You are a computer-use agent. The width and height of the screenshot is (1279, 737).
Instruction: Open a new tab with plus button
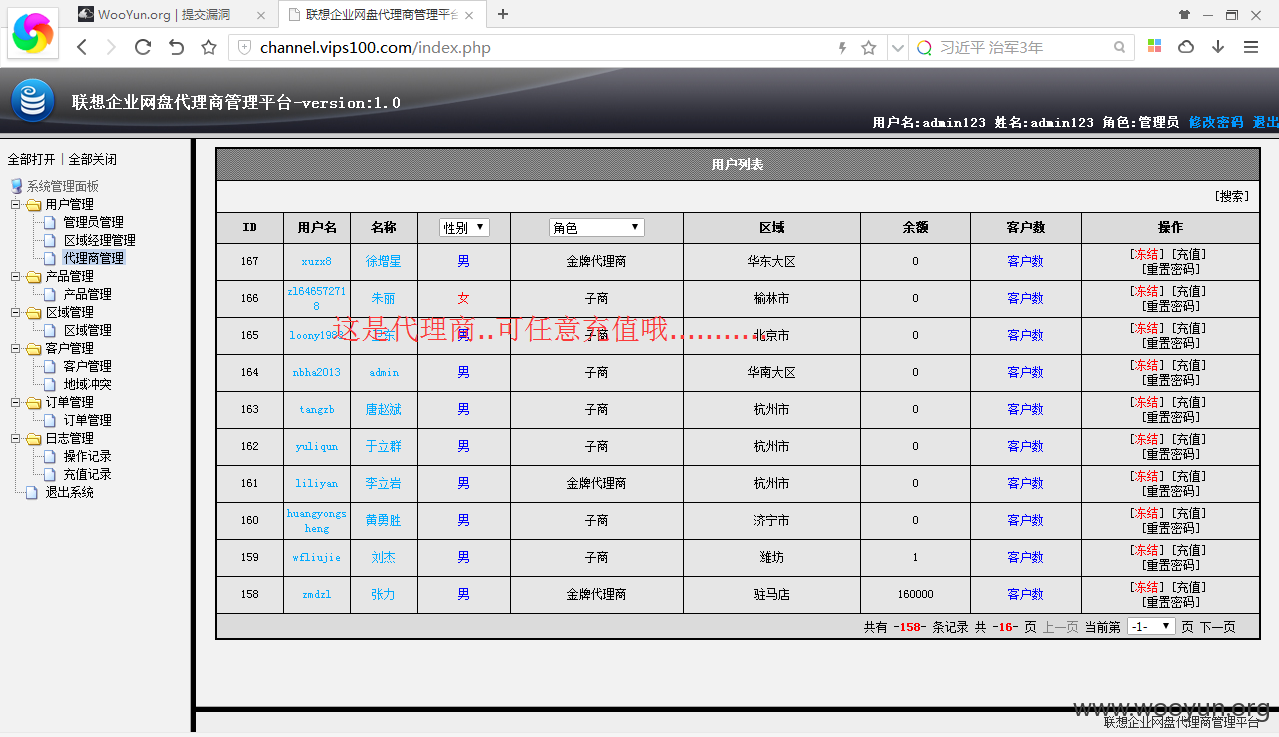point(503,14)
